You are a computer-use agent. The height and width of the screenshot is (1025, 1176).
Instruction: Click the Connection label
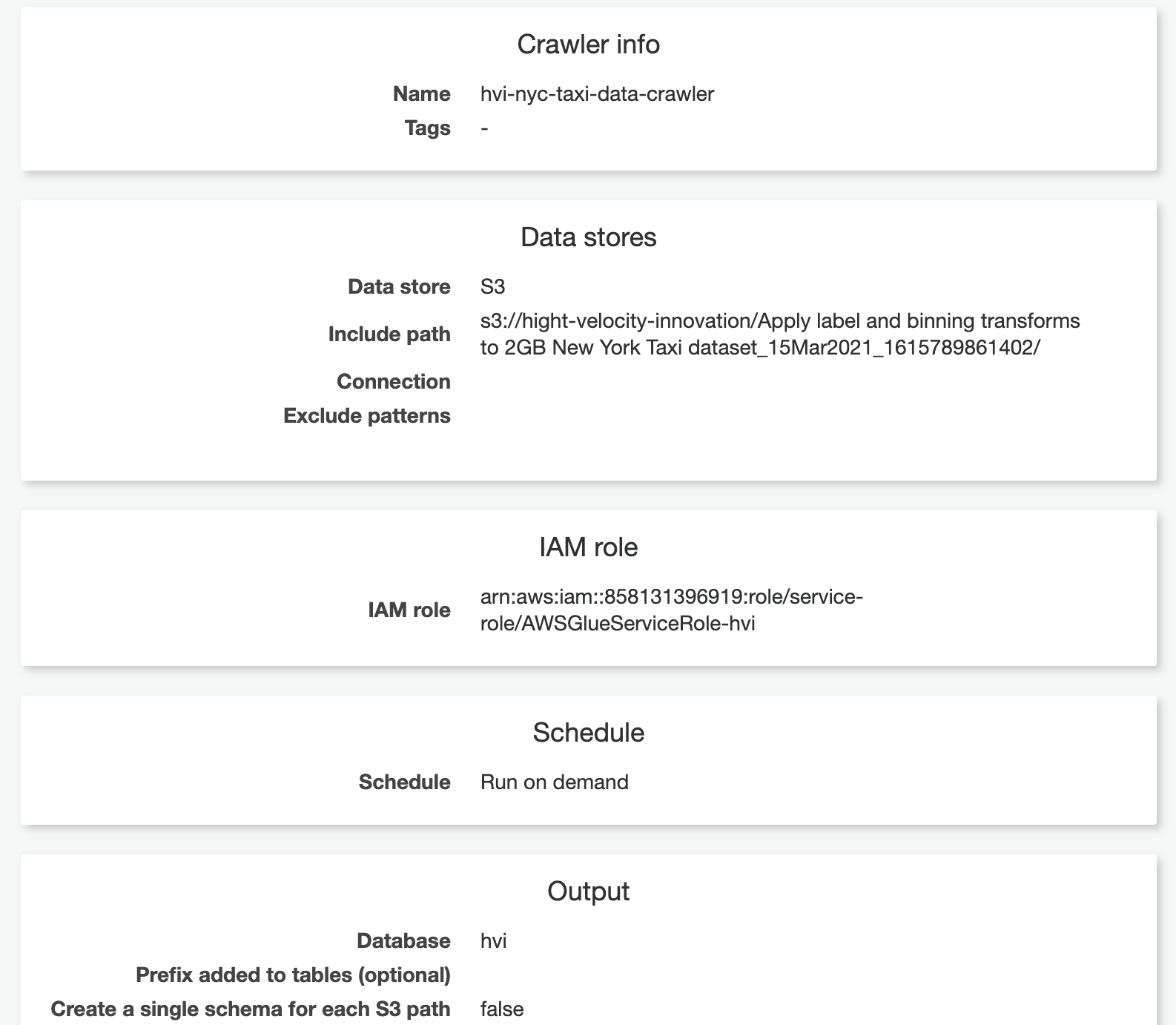pyautogui.click(x=393, y=382)
